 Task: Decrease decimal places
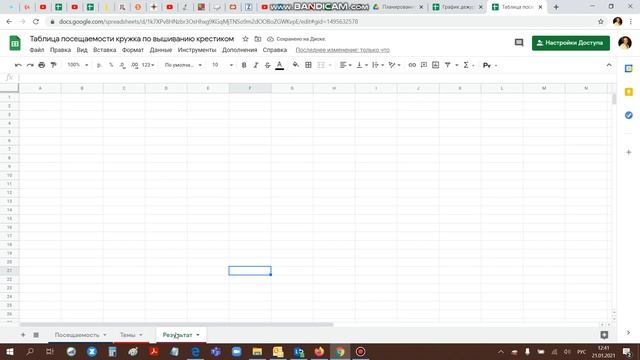click(x=122, y=65)
